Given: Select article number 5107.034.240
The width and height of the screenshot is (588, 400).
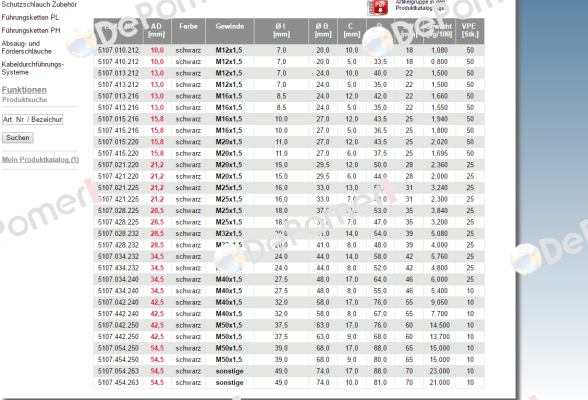Looking at the screenshot, I should tap(118, 280).
